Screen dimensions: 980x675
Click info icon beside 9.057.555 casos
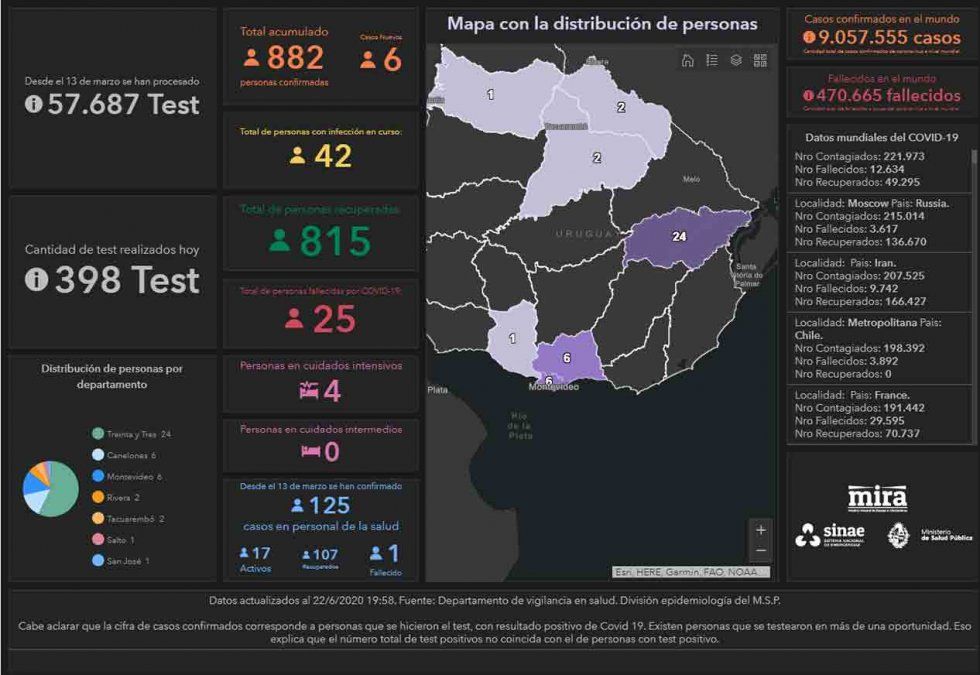(808, 37)
